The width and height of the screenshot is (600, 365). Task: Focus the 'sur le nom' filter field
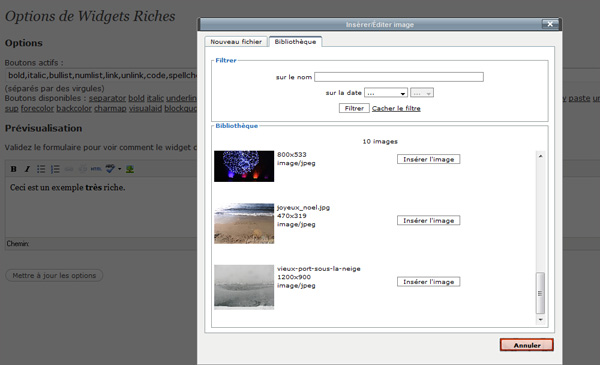(399, 77)
